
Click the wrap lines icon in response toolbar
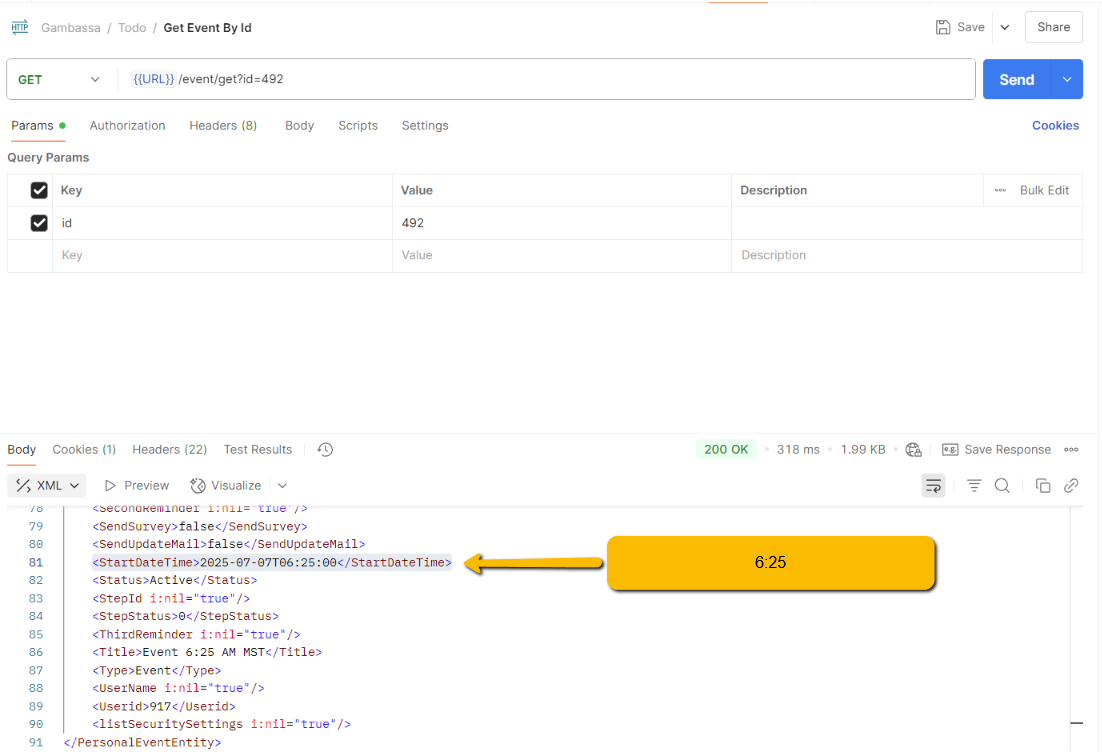point(933,486)
